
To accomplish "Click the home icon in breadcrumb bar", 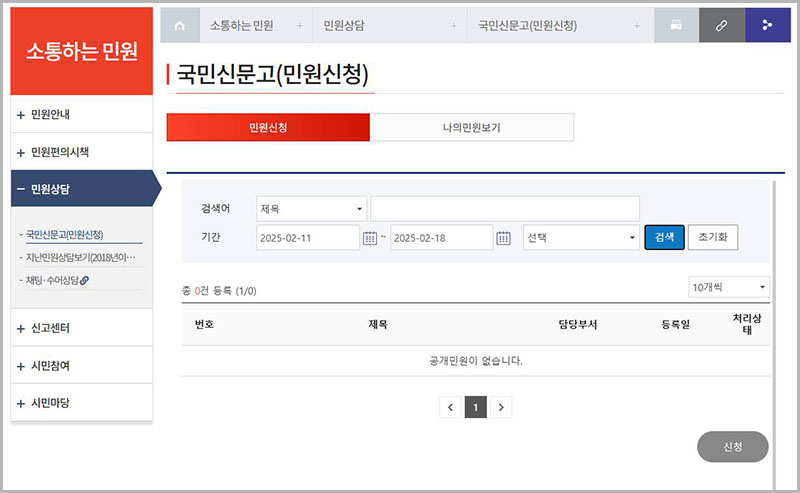I will point(180,26).
